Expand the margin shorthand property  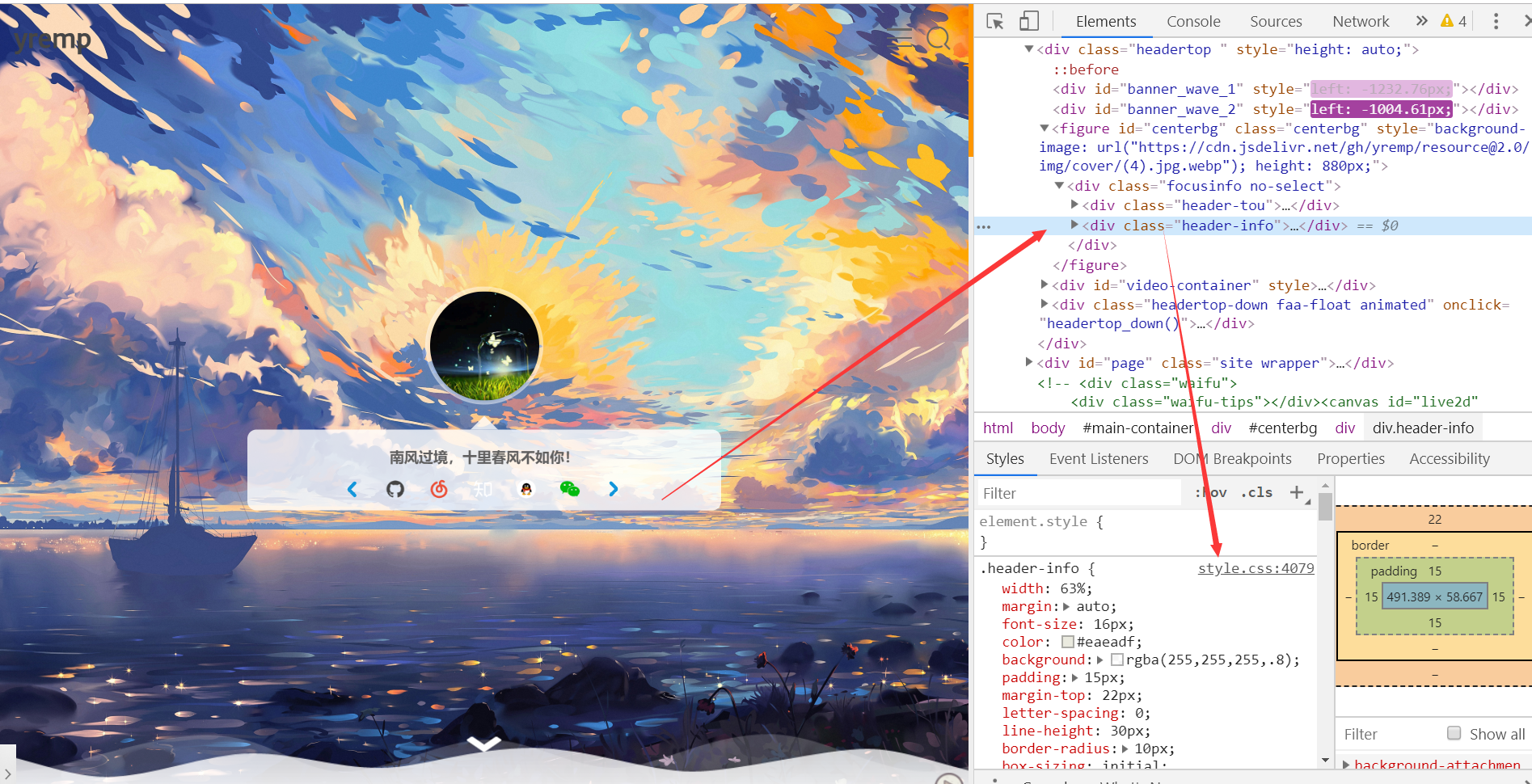pyautogui.click(x=1066, y=606)
